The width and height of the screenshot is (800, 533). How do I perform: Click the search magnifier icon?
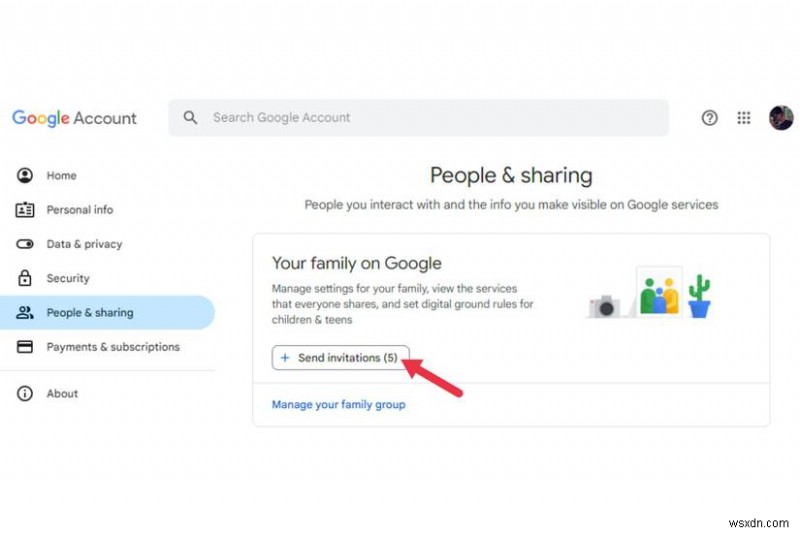(190, 118)
